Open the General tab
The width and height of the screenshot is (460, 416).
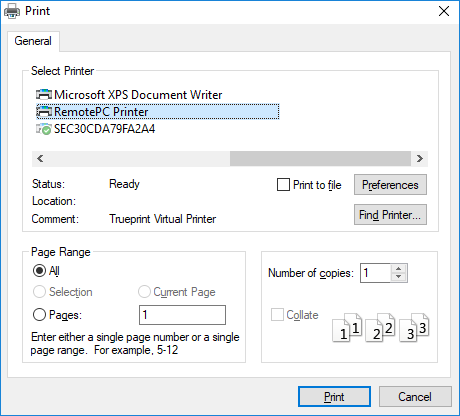tap(33, 41)
